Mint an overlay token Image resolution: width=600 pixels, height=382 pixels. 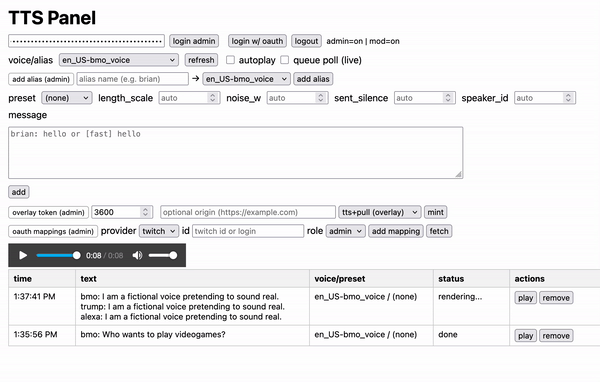tap(435, 212)
